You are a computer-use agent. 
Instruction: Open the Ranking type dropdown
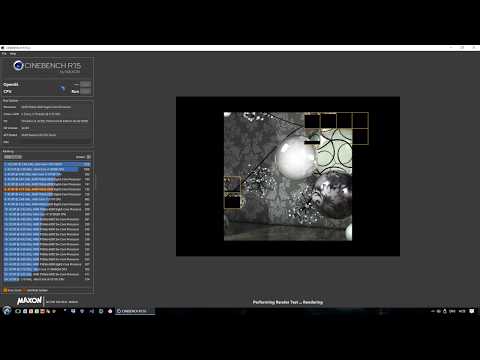[13, 157]
